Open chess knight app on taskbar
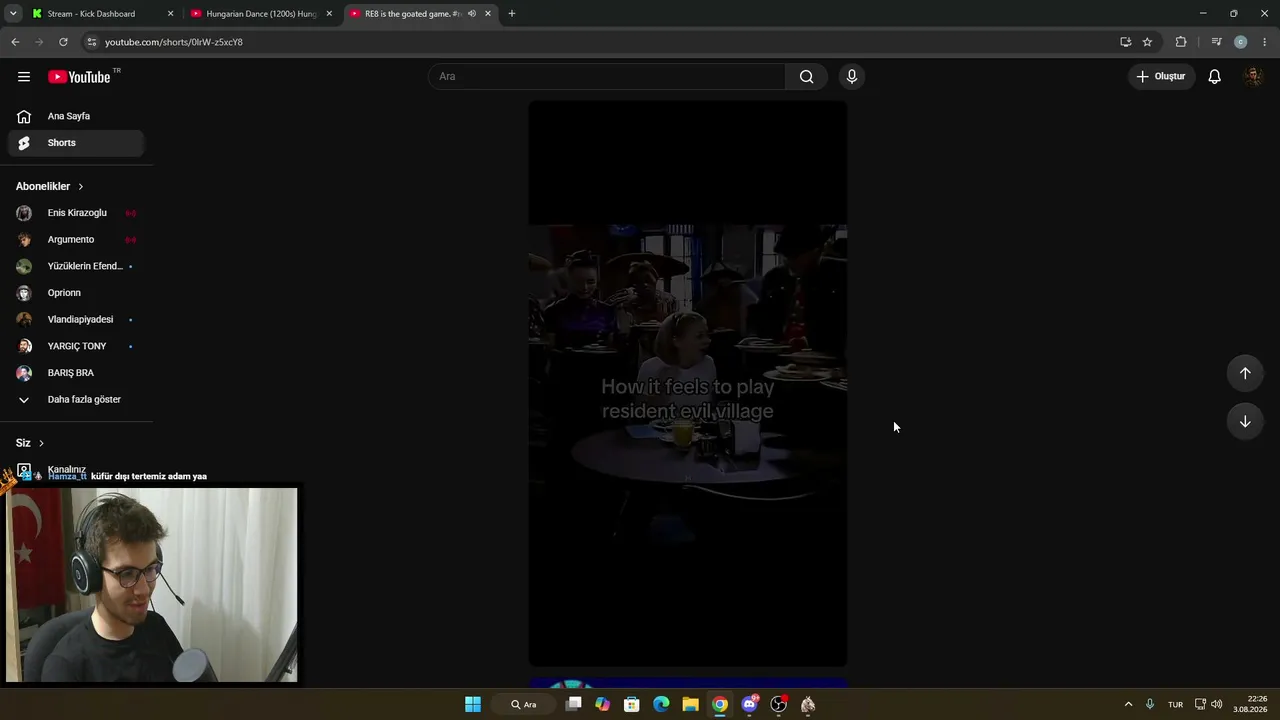 (x=808, y=704)
